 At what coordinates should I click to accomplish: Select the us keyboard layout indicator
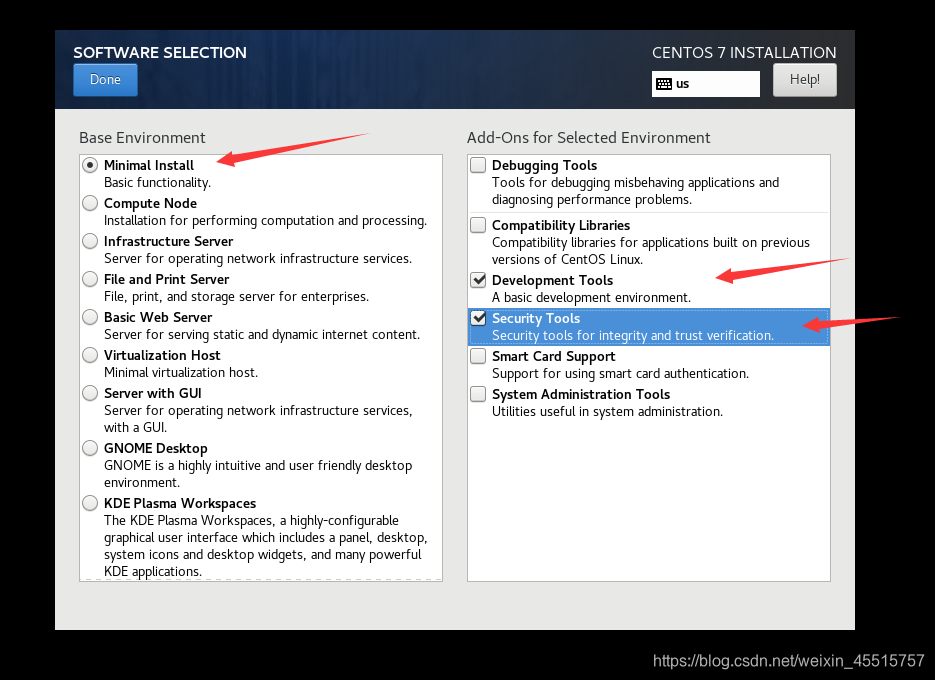[705, 84]
